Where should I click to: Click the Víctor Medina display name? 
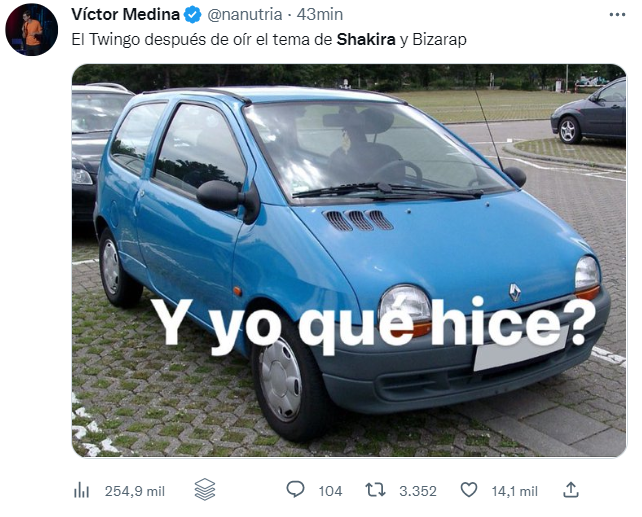[125, 15]
